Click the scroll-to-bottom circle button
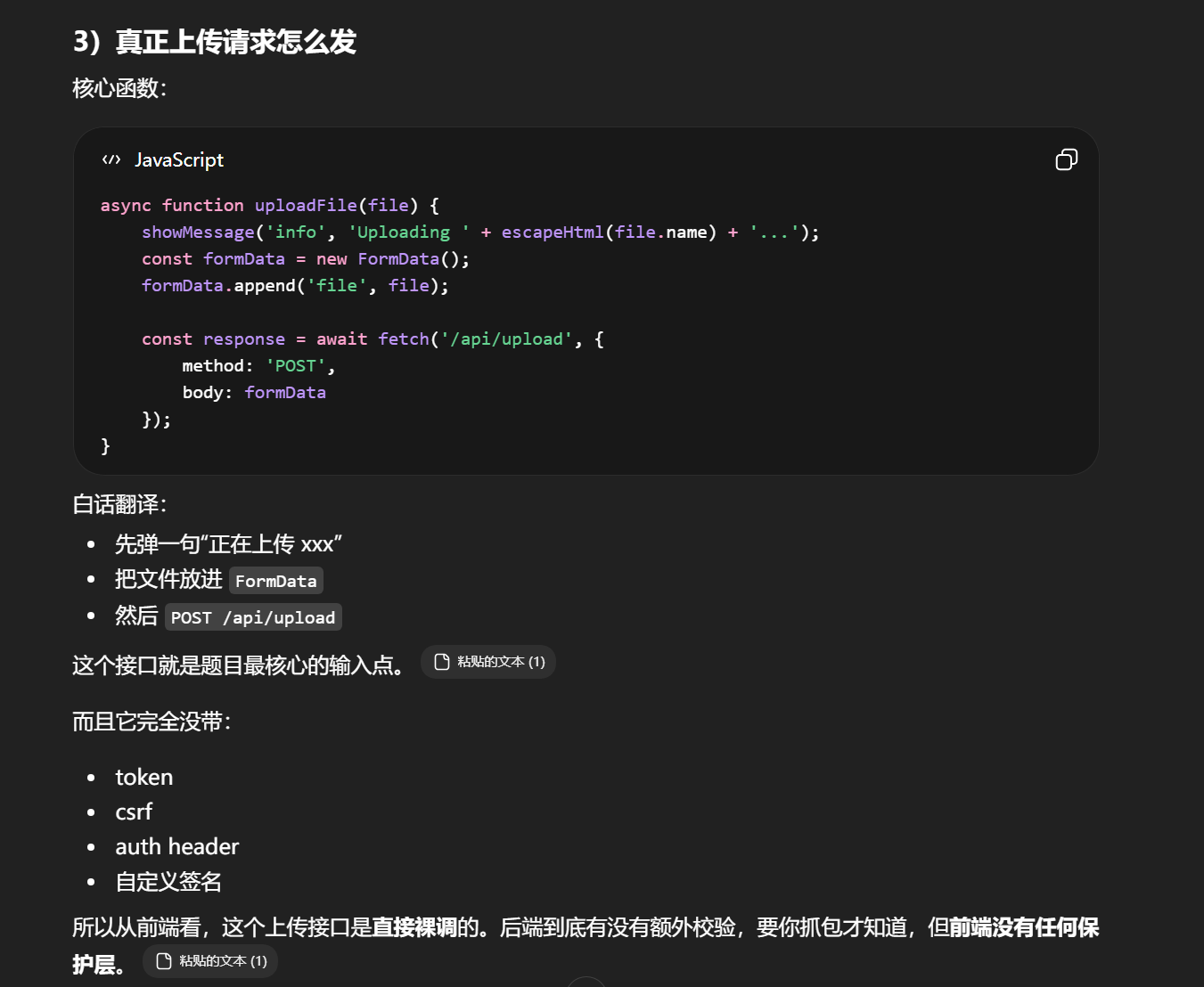The width and height of the screenshot is (1204, 987). (x=586, y=983)
